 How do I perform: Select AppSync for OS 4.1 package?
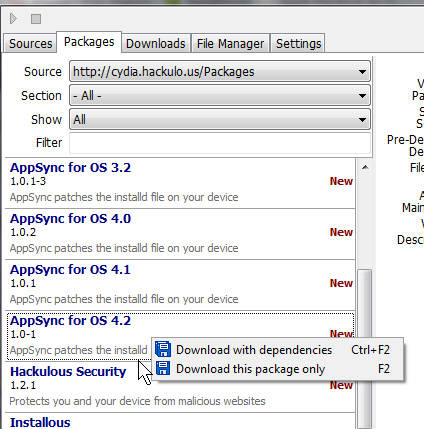click(x=180, y=285)
